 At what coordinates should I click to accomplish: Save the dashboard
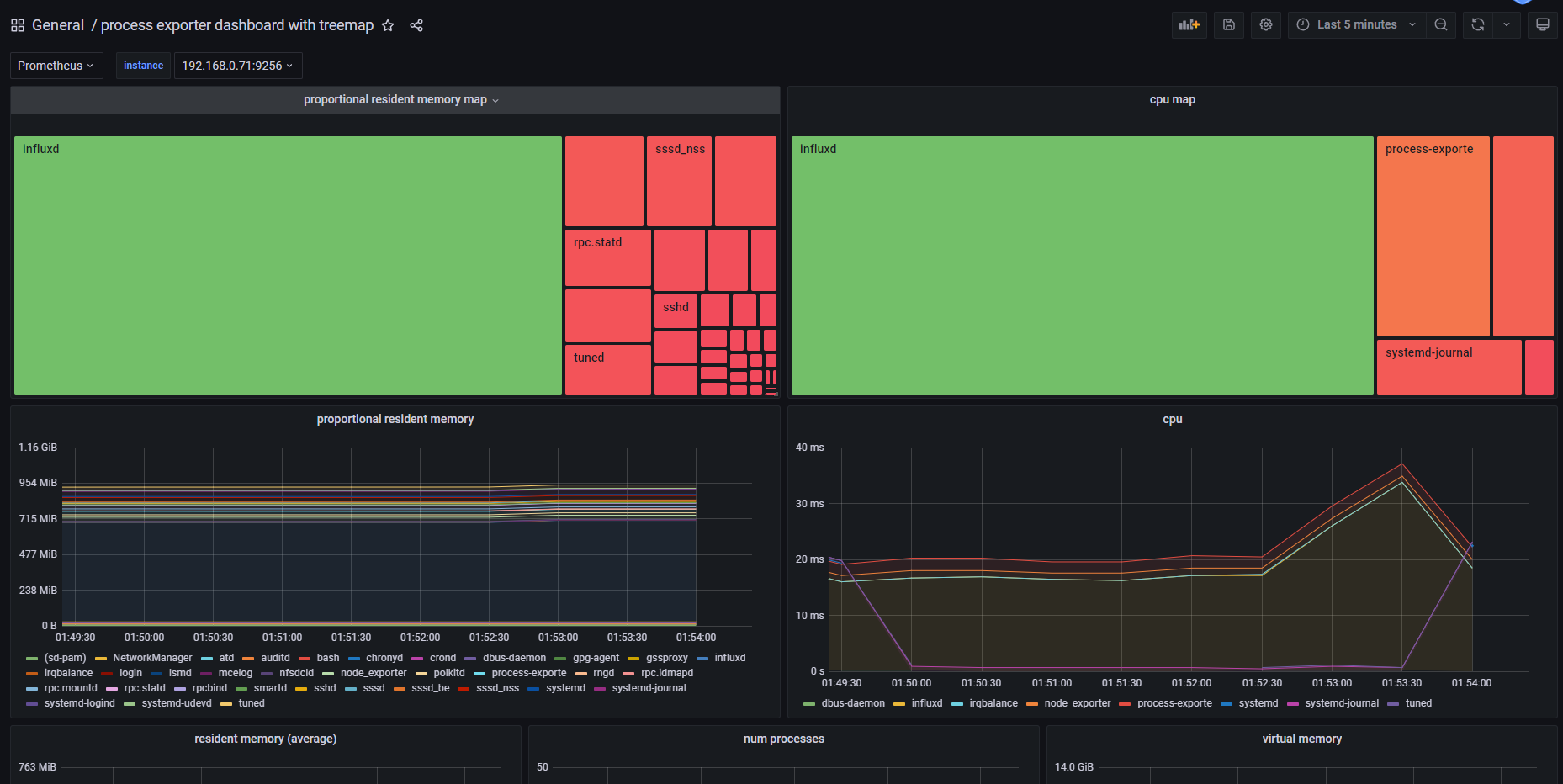pos(1228,24)
